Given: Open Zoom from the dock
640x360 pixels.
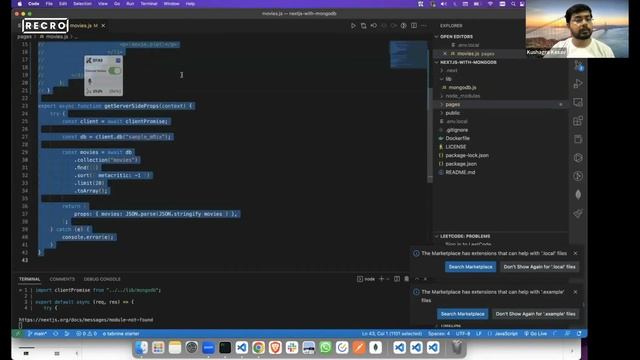Looking at the screenshot, I should (x=208, y=348).
